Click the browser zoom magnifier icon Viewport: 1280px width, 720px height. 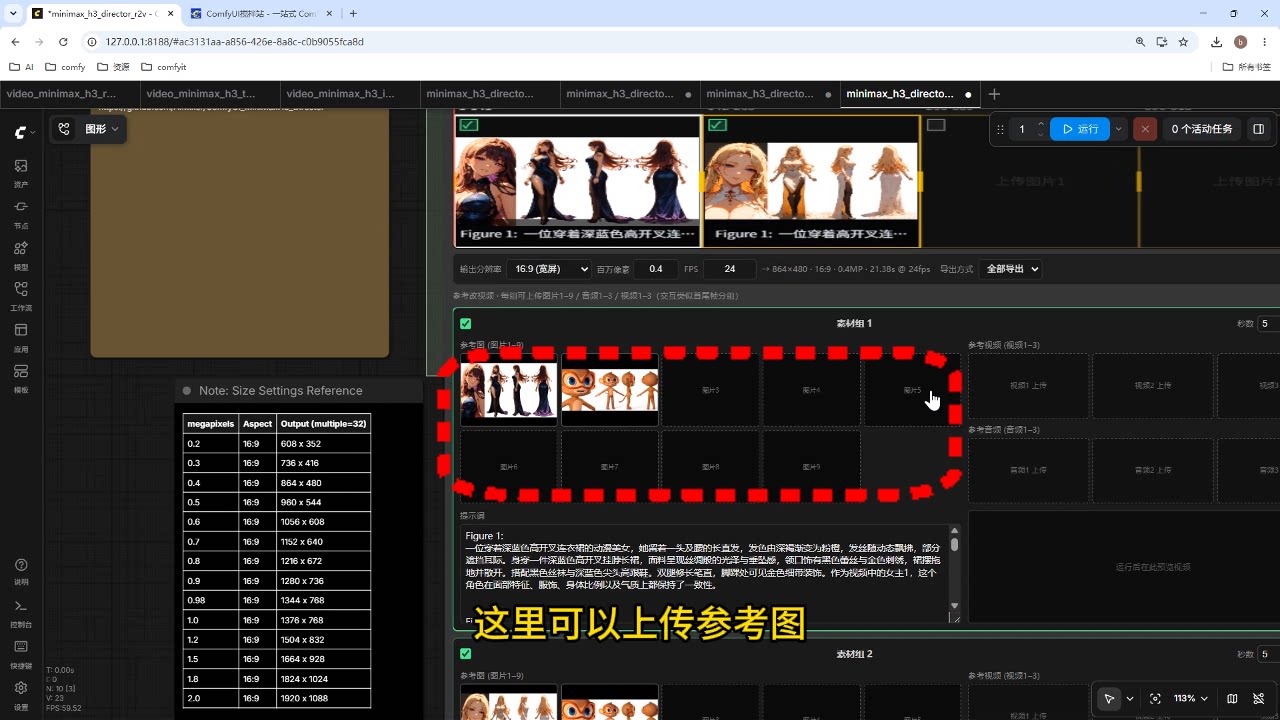[x=1140, y=42]
